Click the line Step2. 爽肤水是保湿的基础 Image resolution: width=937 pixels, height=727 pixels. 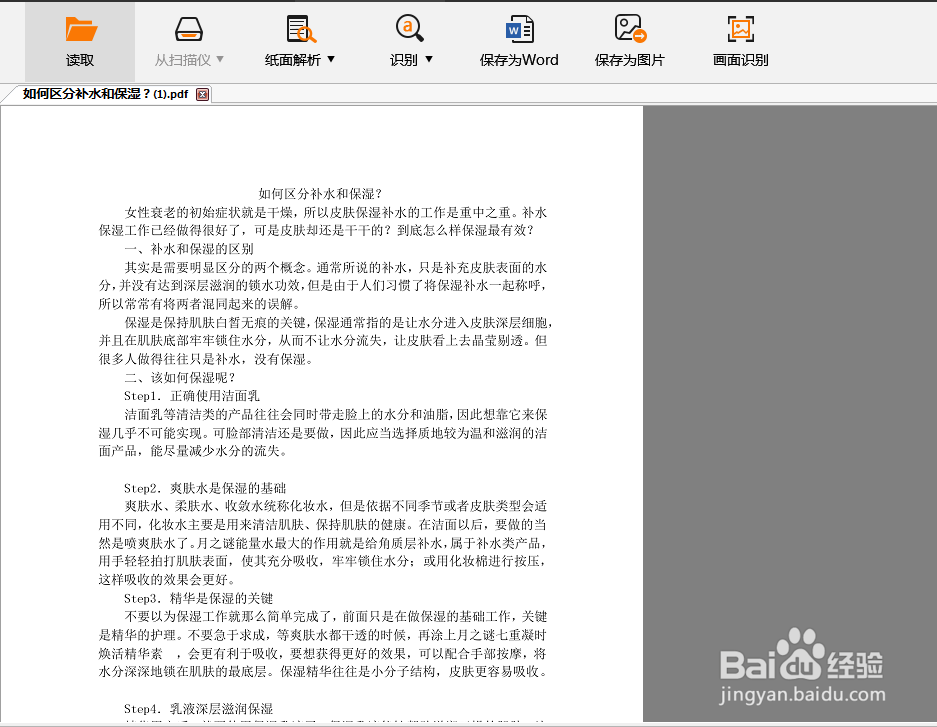pyautogui.click(x=205, y=488)
